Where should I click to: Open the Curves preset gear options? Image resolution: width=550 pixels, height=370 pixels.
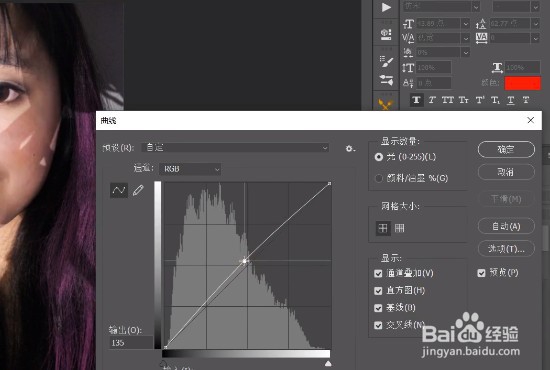point(350,149)
